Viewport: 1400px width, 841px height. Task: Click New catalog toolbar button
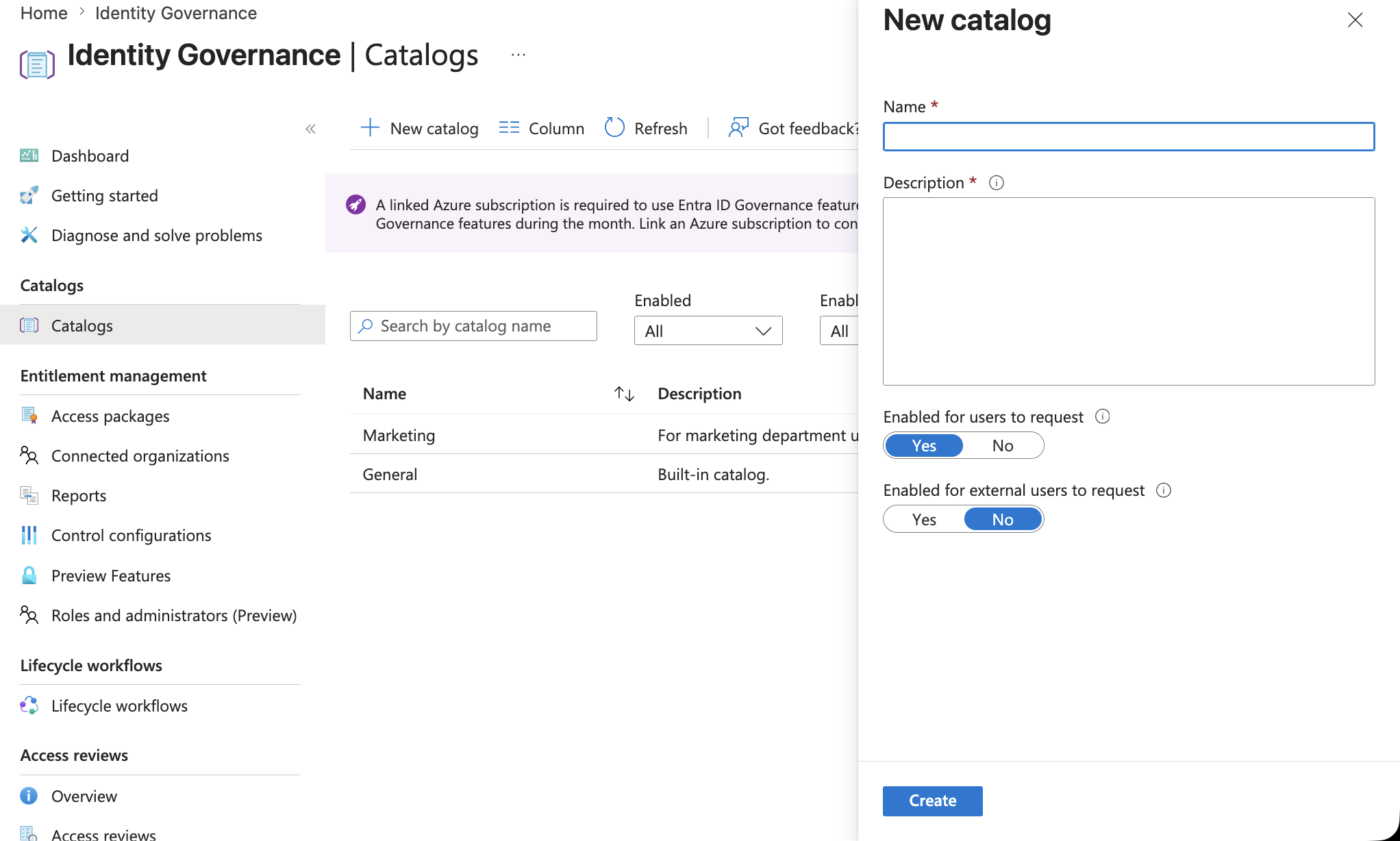pyautogui.click(x=419, y=128)
